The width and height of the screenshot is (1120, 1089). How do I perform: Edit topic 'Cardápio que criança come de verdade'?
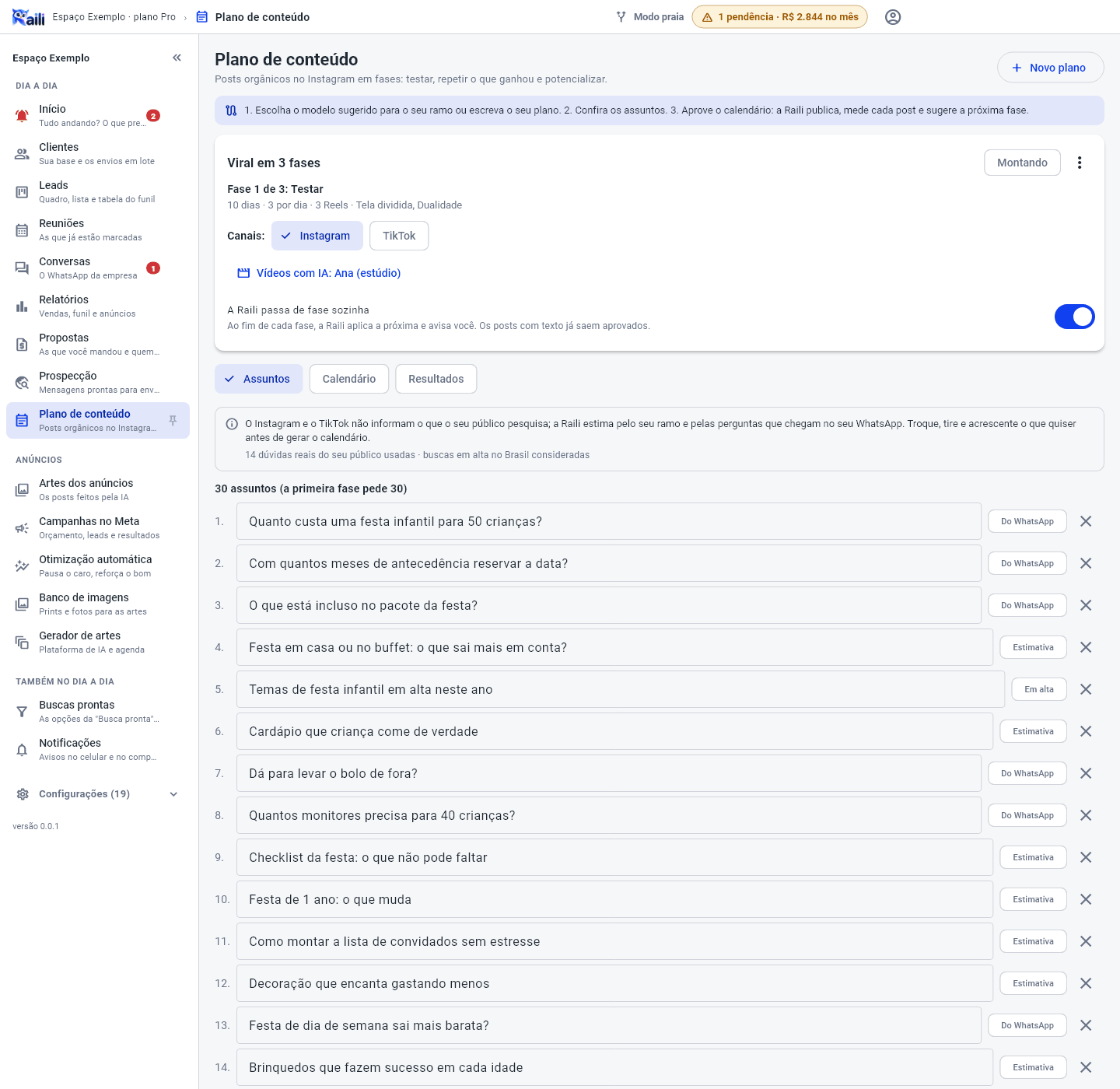614,731
